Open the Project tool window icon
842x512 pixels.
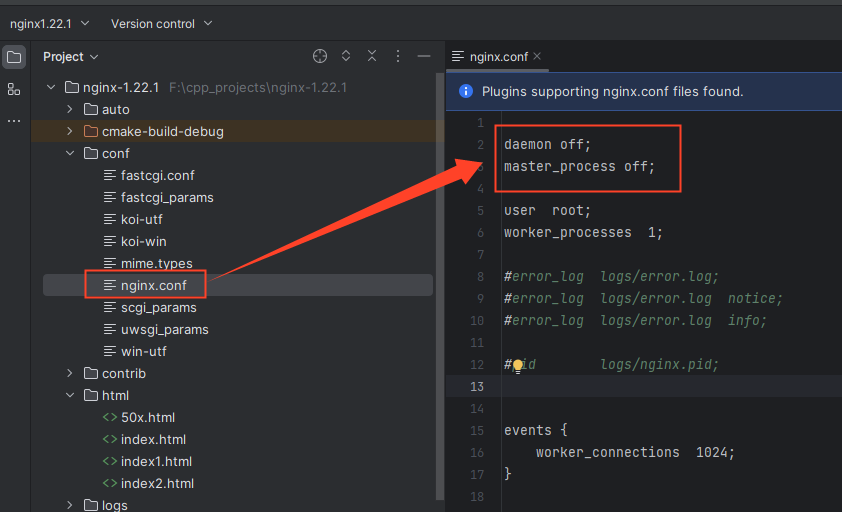(14, 57)
